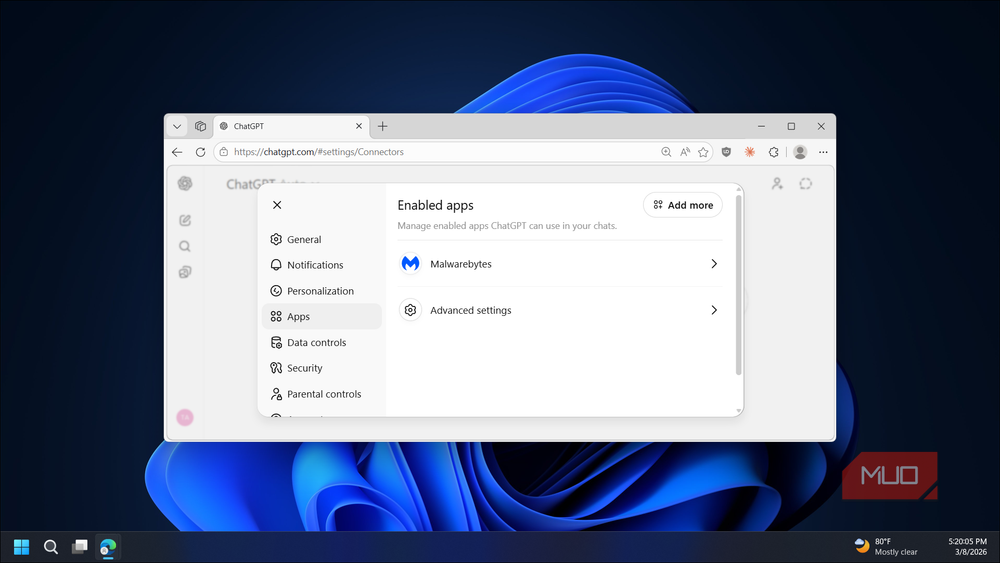The width and height of the screenshot is (1000, 563).
Task: Close the ChatGPT browser tab
Action: pyautogui.click(x=359, y=126)
